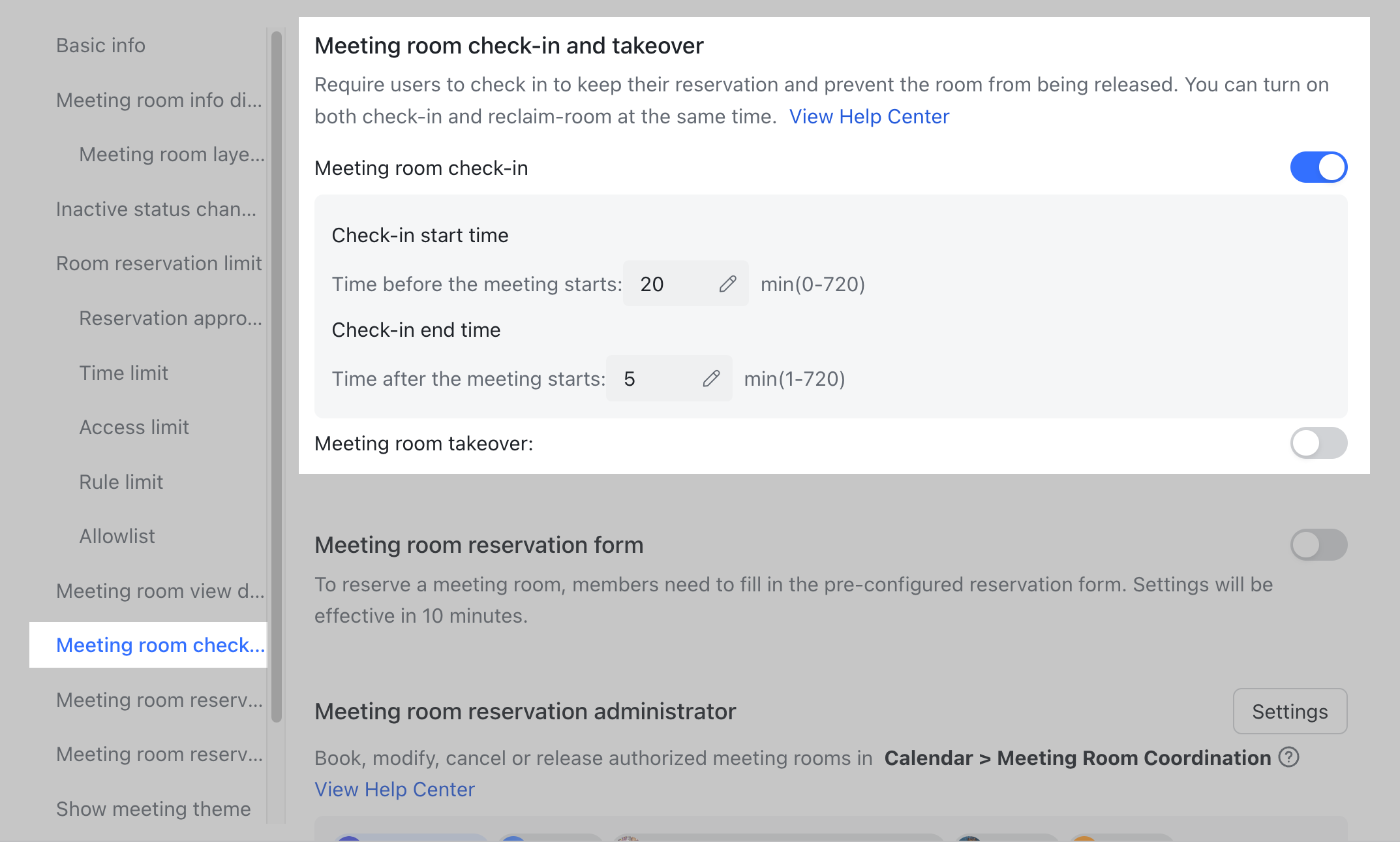Image resolution: width=1400 pixels, height=842 pixels.
Task: Open the Room reservation limit section
Action: click(159, 263)
